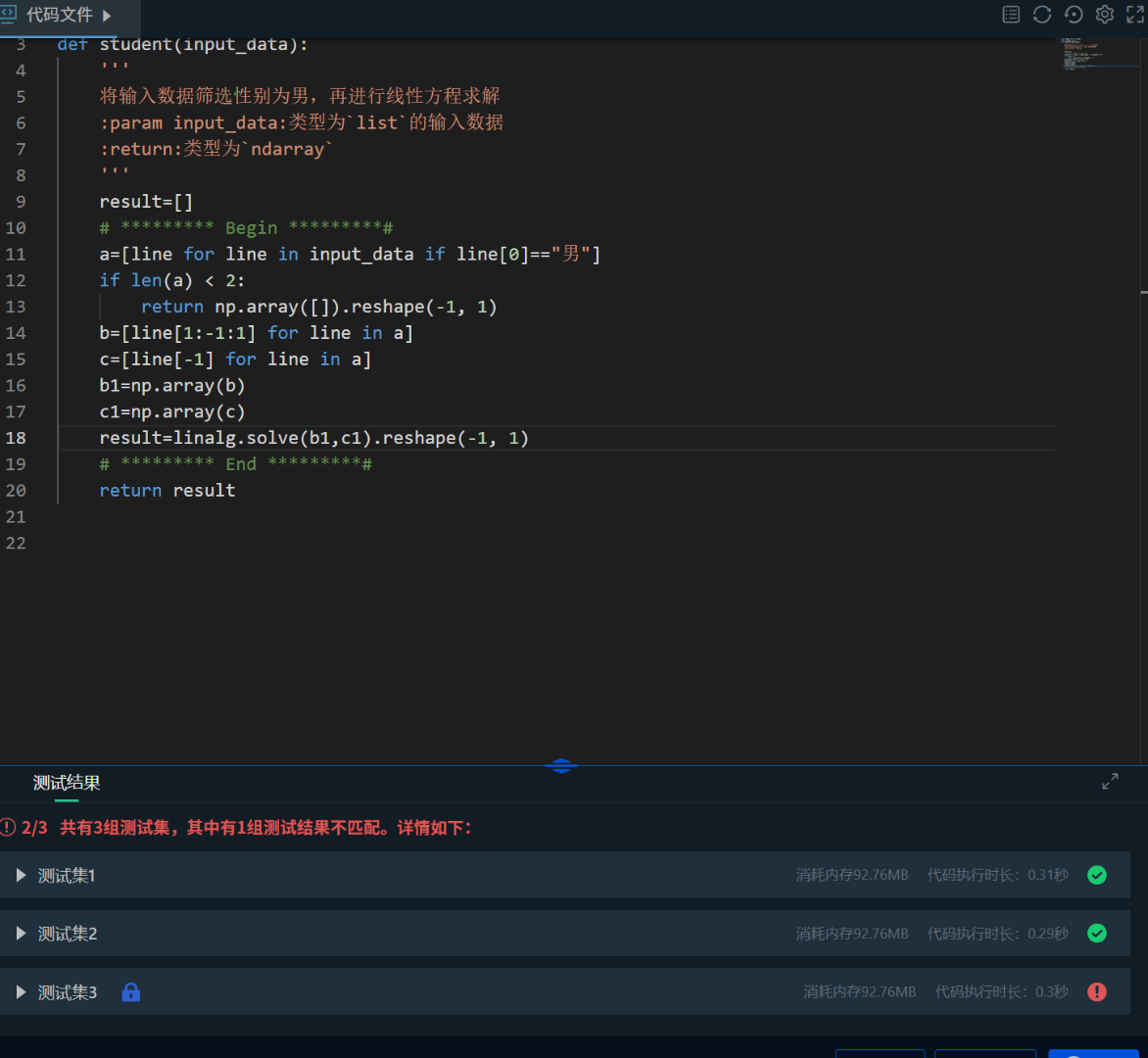Image resolution: width=1148 pixels, height=1058 pixels.
Task: Click the lock icon on 测试集3
Action: click(130, 992)
